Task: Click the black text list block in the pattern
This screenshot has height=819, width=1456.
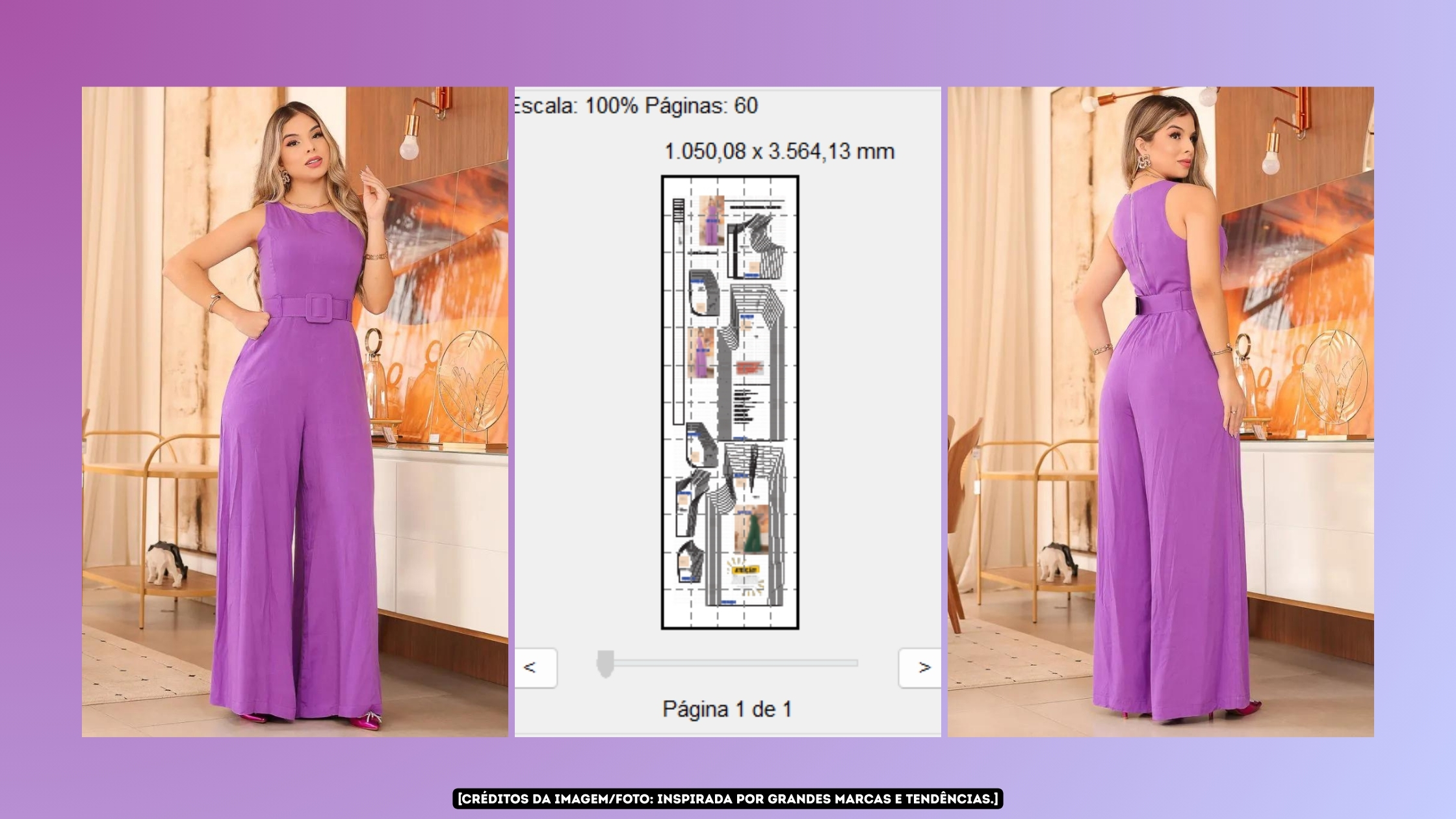Action: 744,407
